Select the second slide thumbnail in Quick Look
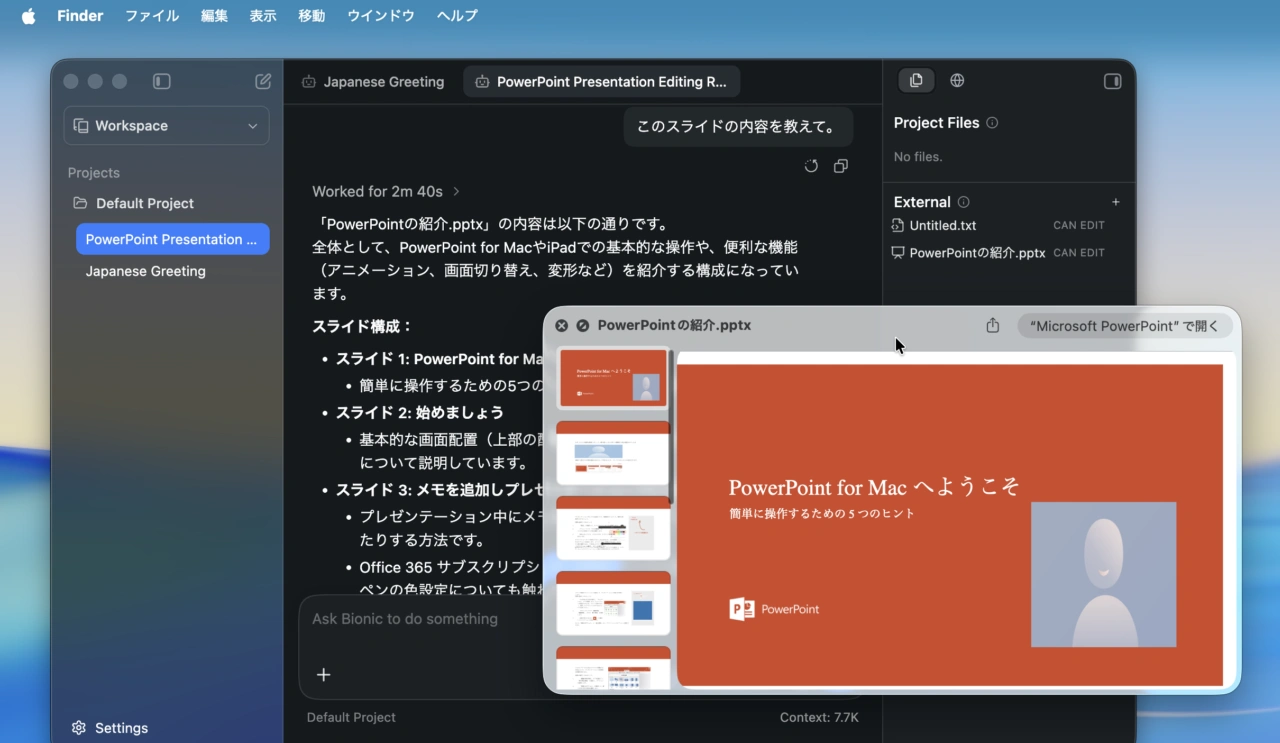The image size is (1280, 743). (613, 453)
